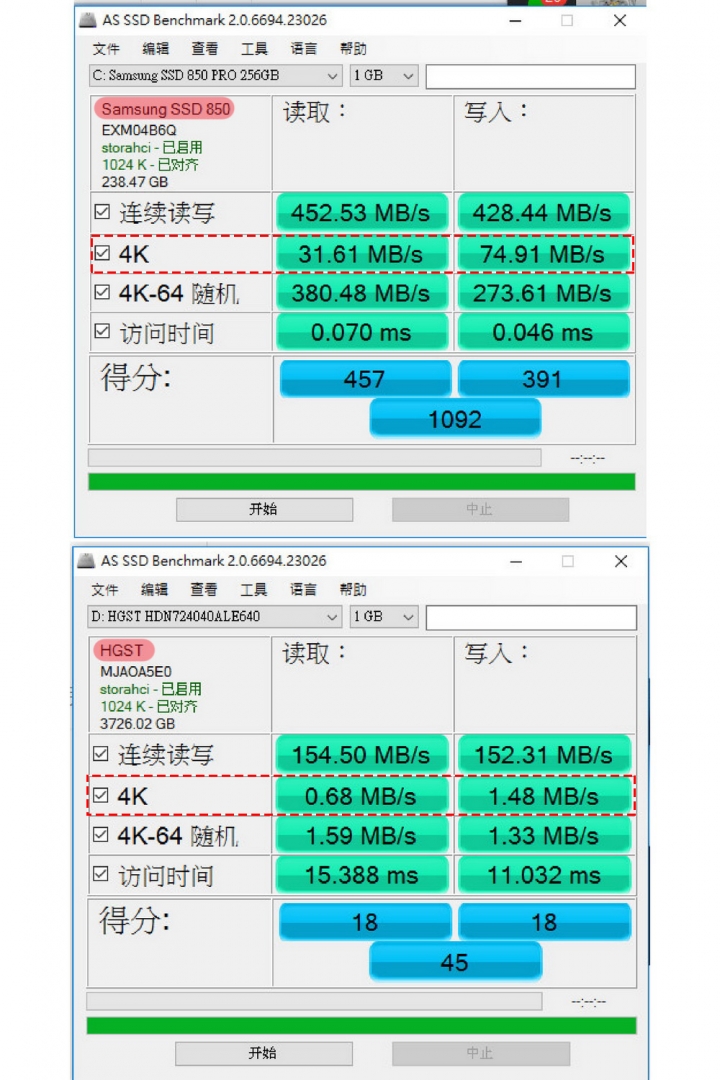Open the 帮助 menu in the HGST window

tap(353, 590)
